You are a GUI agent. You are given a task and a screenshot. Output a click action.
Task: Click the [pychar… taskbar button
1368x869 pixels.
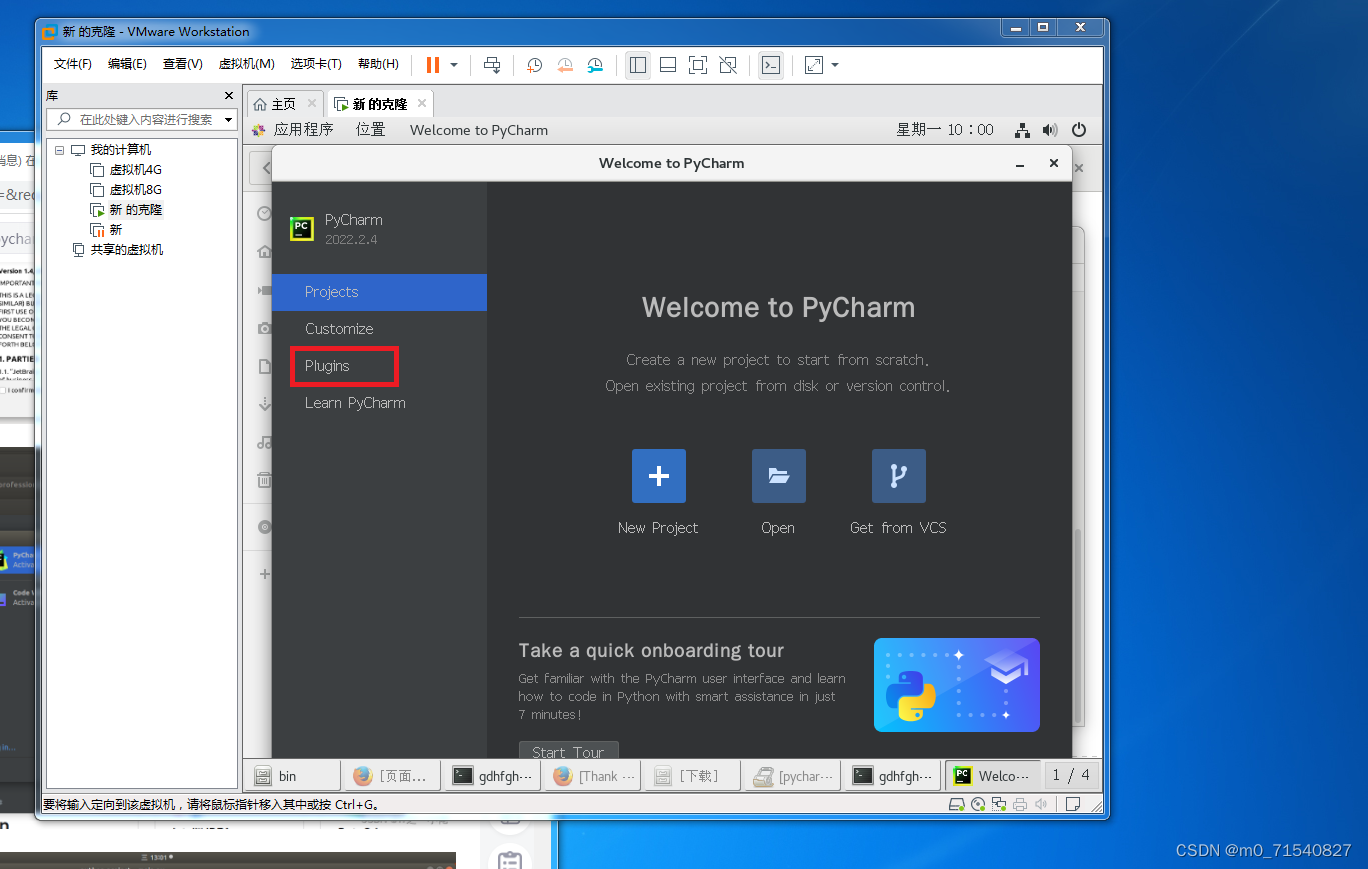793,776
